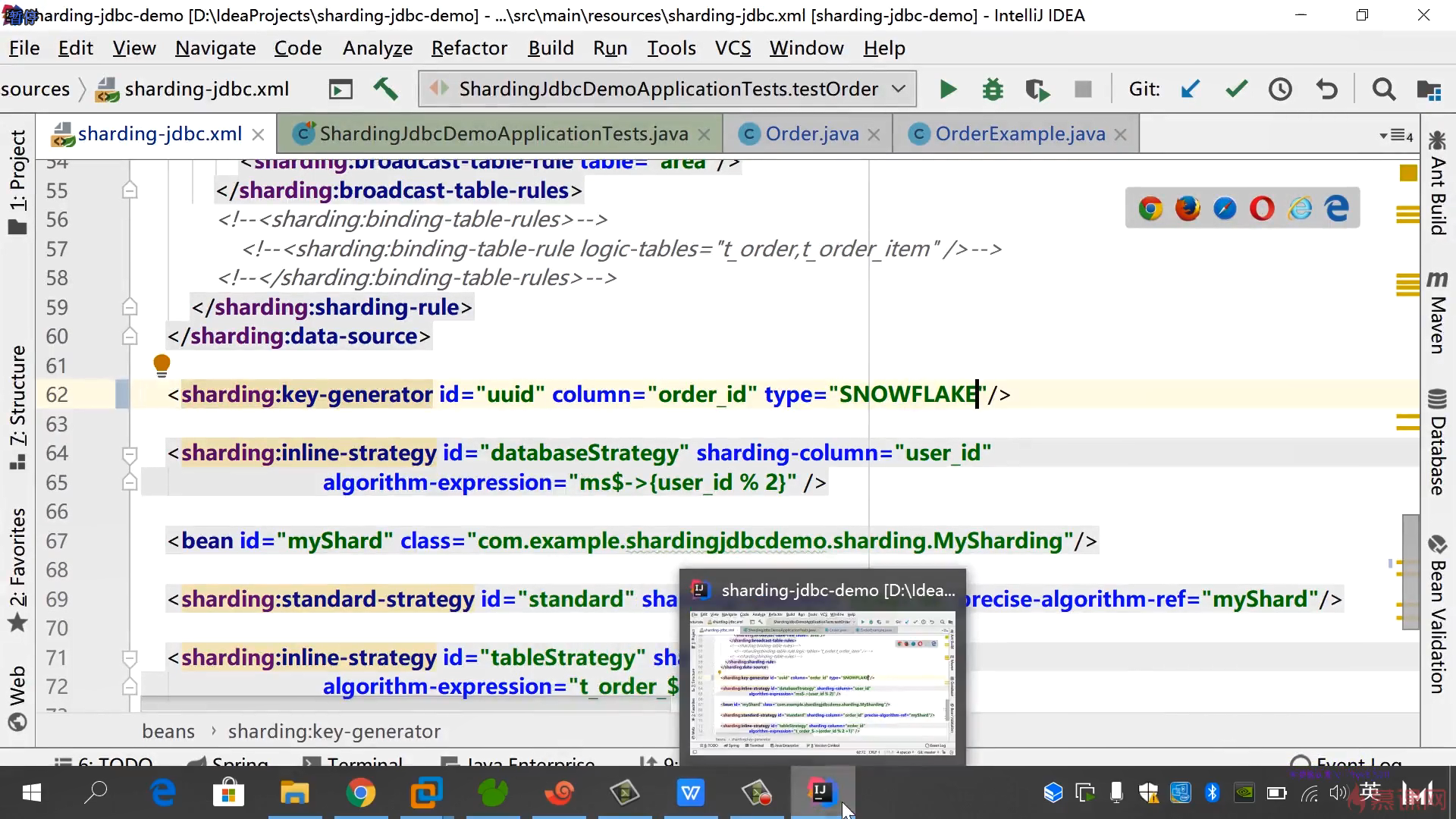The height and width of the screenshot is (819, 1456).
Task: Click the sharding:key-generator breadcrumb
Action: pos(334,731)
